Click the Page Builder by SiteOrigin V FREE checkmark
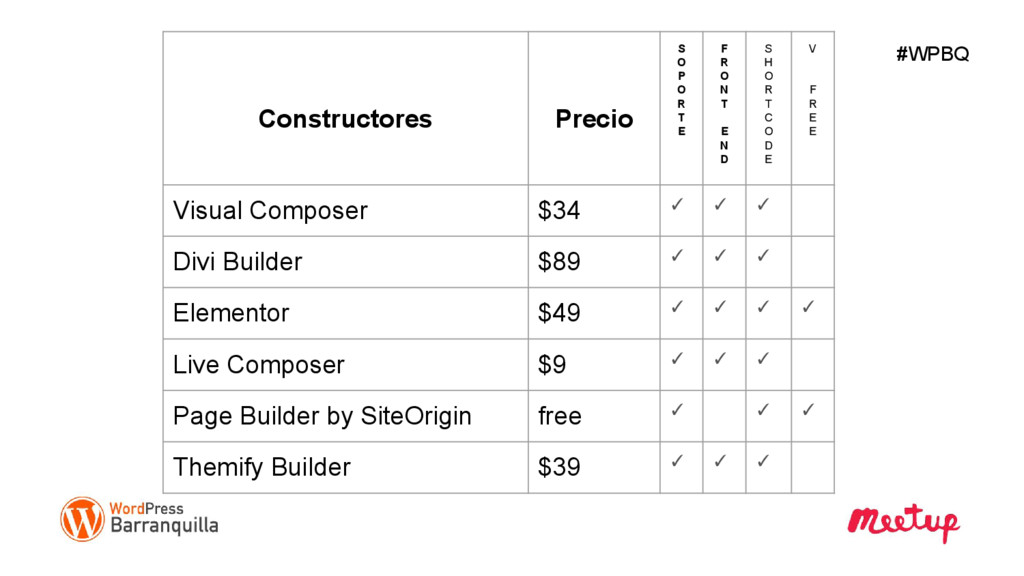This screenshot has width=1024, height=576. coord(808,409)
